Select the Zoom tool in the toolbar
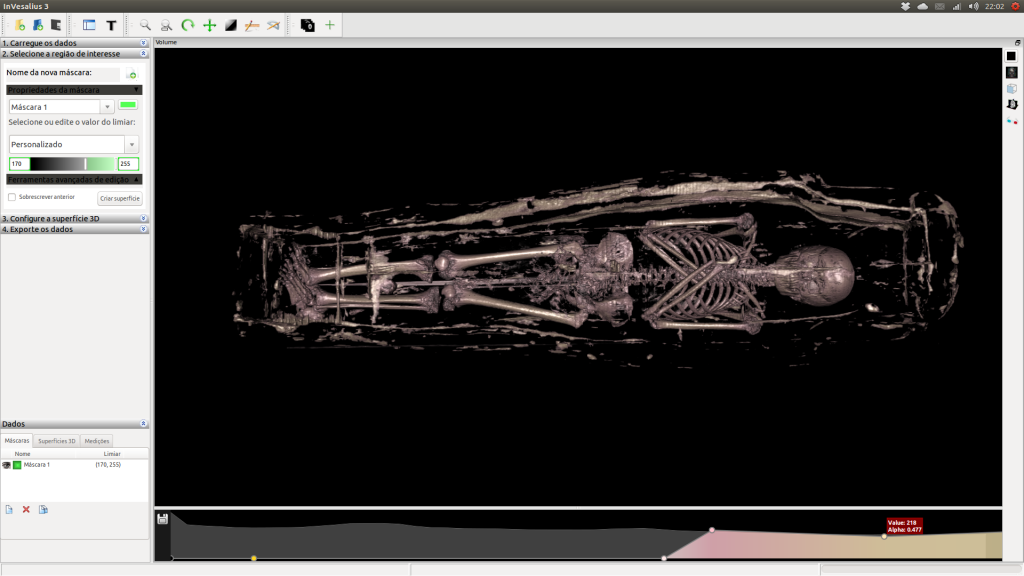Screen dimensions: 1024x576 click(x=147, y=25)
